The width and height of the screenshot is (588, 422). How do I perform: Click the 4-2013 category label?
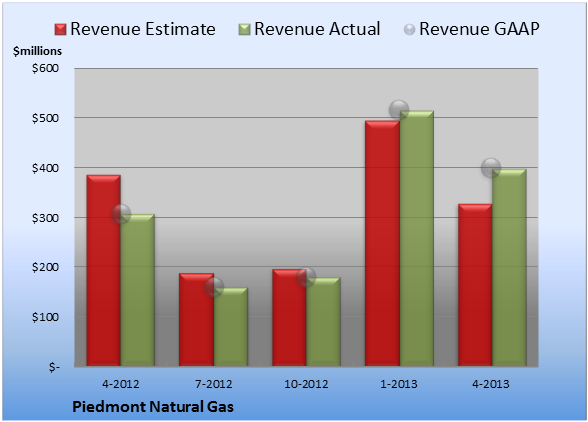pos(491,384)
